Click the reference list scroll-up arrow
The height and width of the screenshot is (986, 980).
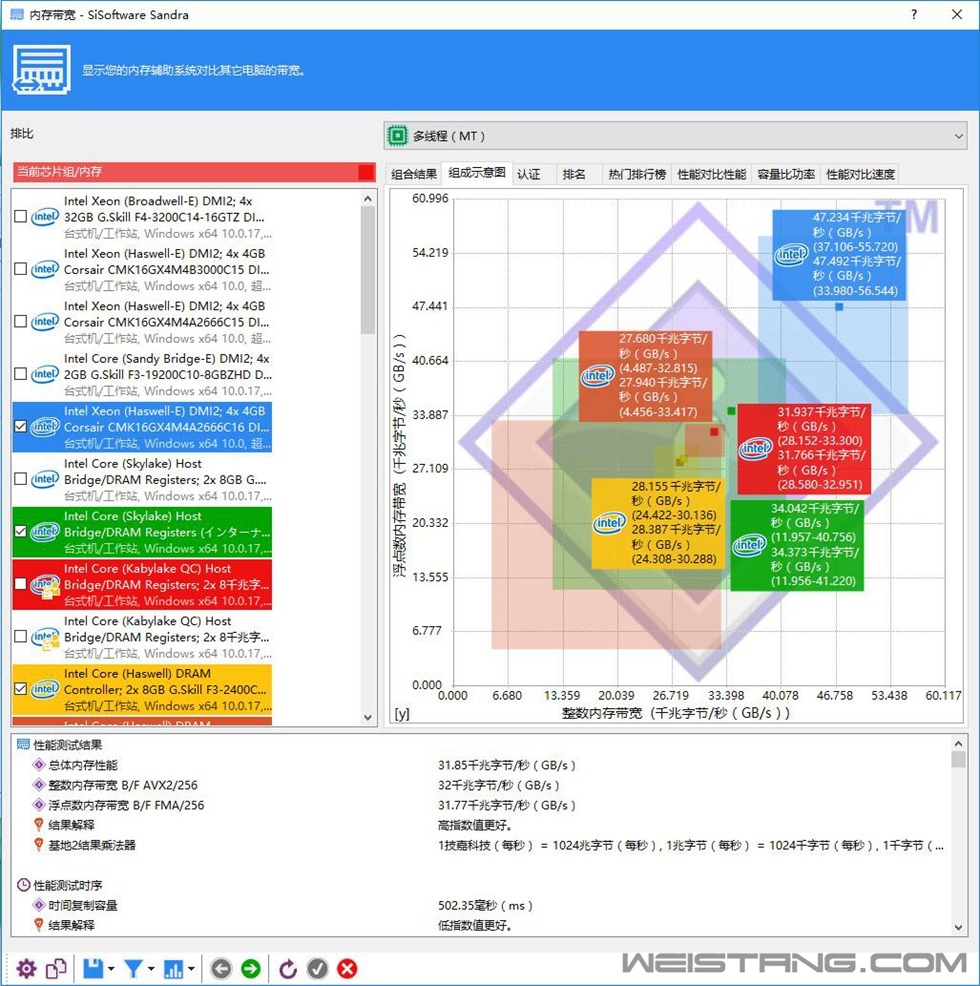[368, 199]
